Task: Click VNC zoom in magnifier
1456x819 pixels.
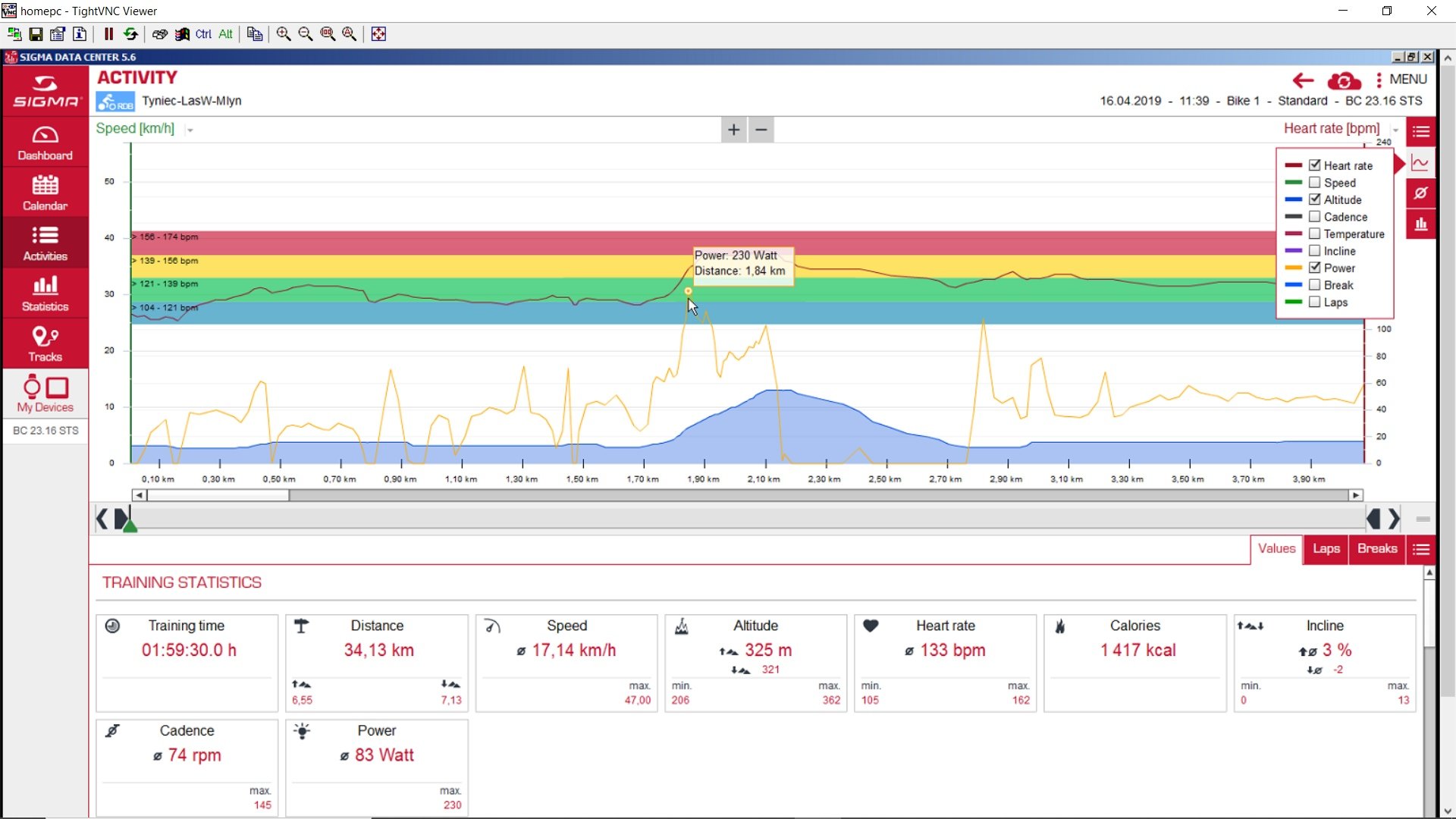Action: coord(284,34)
